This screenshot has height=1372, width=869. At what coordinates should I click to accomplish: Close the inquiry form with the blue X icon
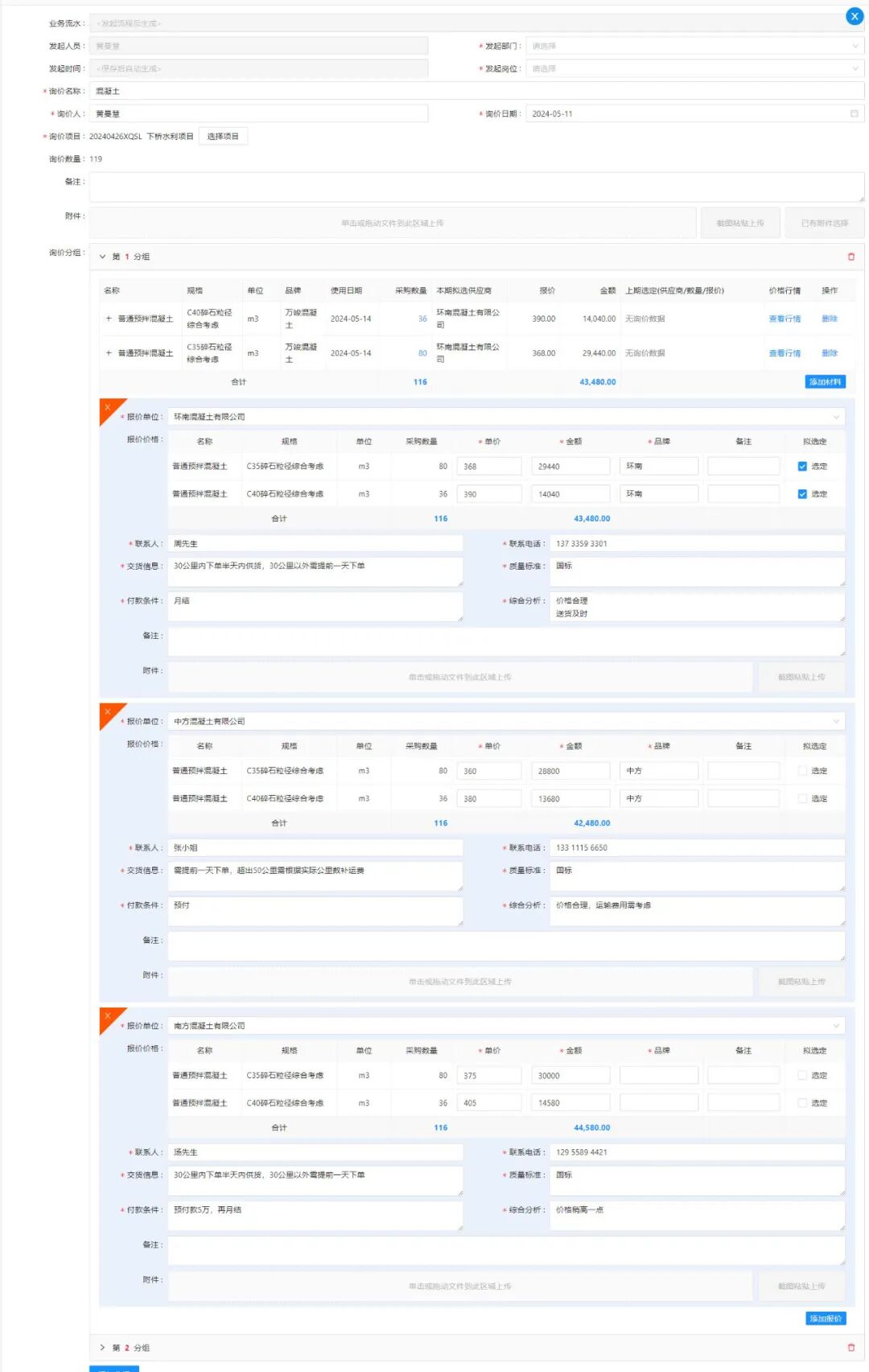coord(855,16)
